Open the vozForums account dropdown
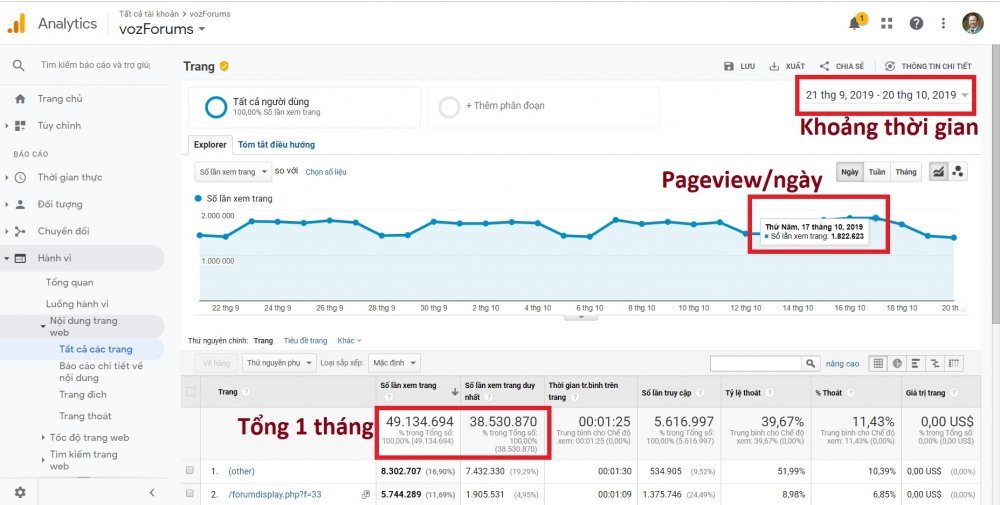This screenshot has width=1000, height=505. click(x=162, y=29)
